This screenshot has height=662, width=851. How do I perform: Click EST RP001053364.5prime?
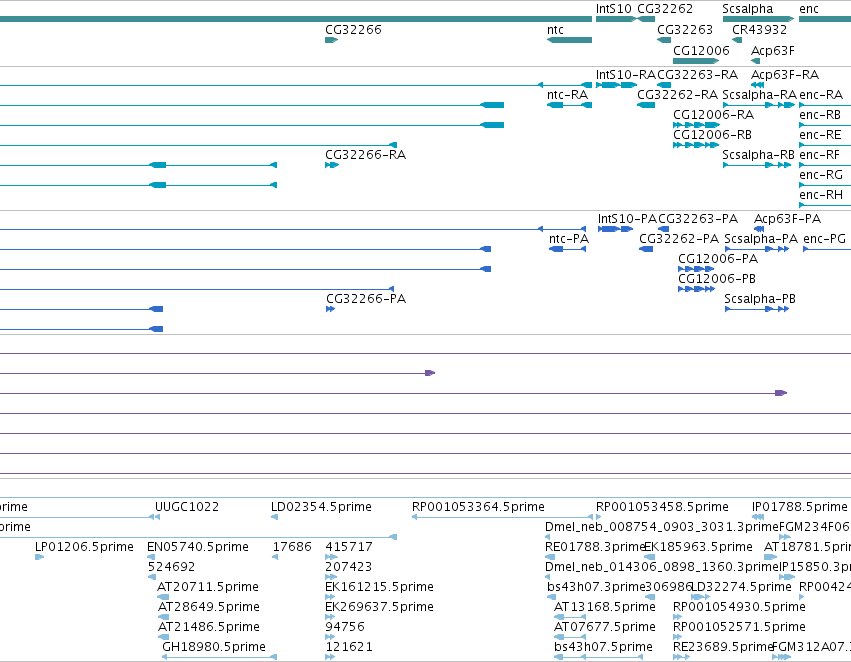(478, 507)
